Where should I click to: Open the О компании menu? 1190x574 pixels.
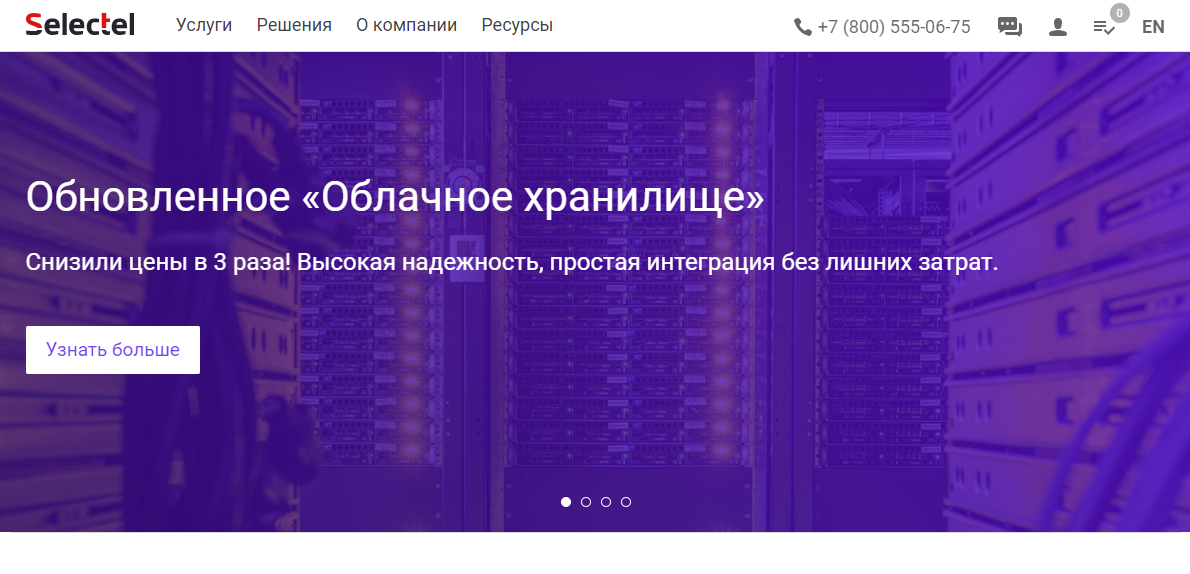[406, 25]
